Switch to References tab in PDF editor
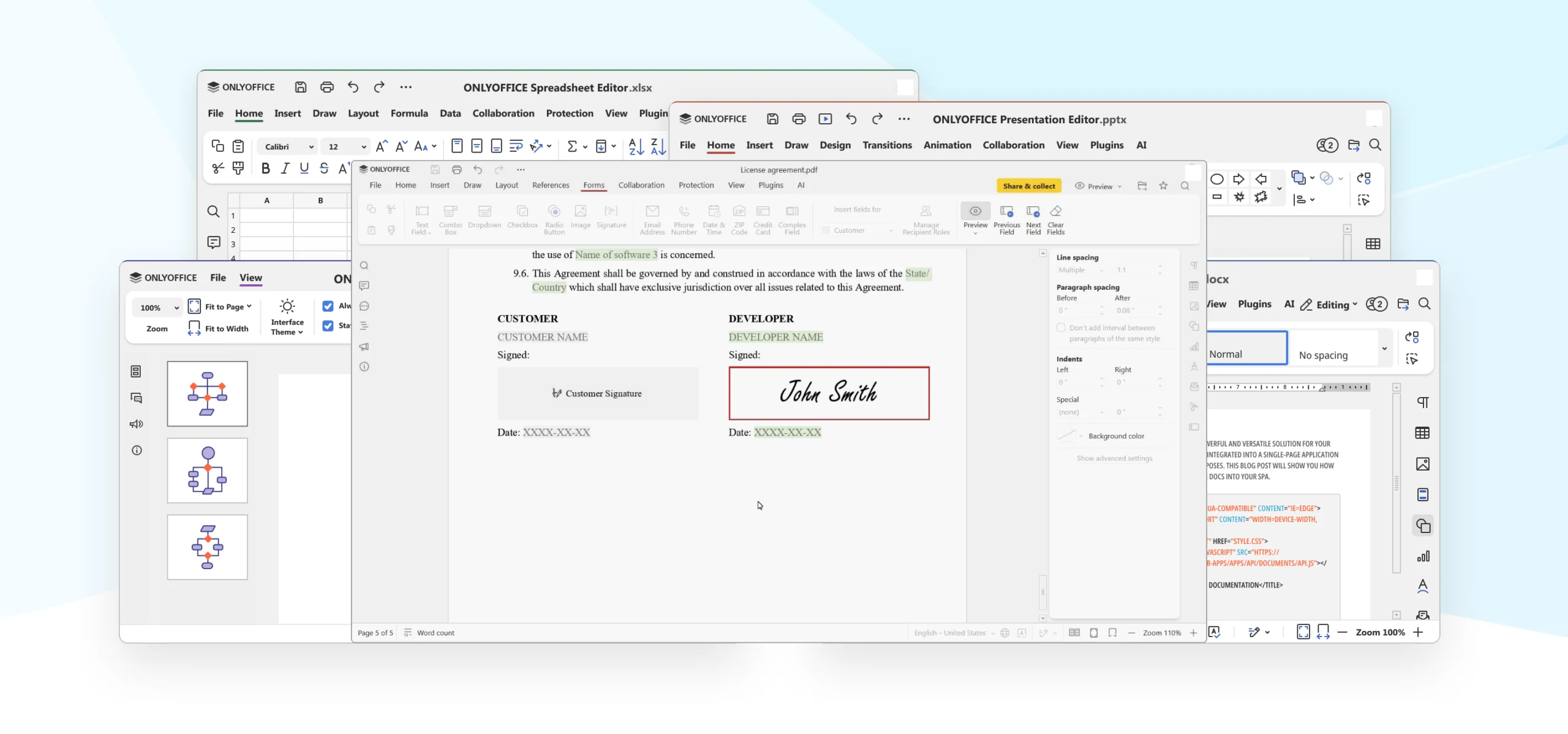Screen dimensions: 1568x734 pyautogui.click(x=551, y=185)
